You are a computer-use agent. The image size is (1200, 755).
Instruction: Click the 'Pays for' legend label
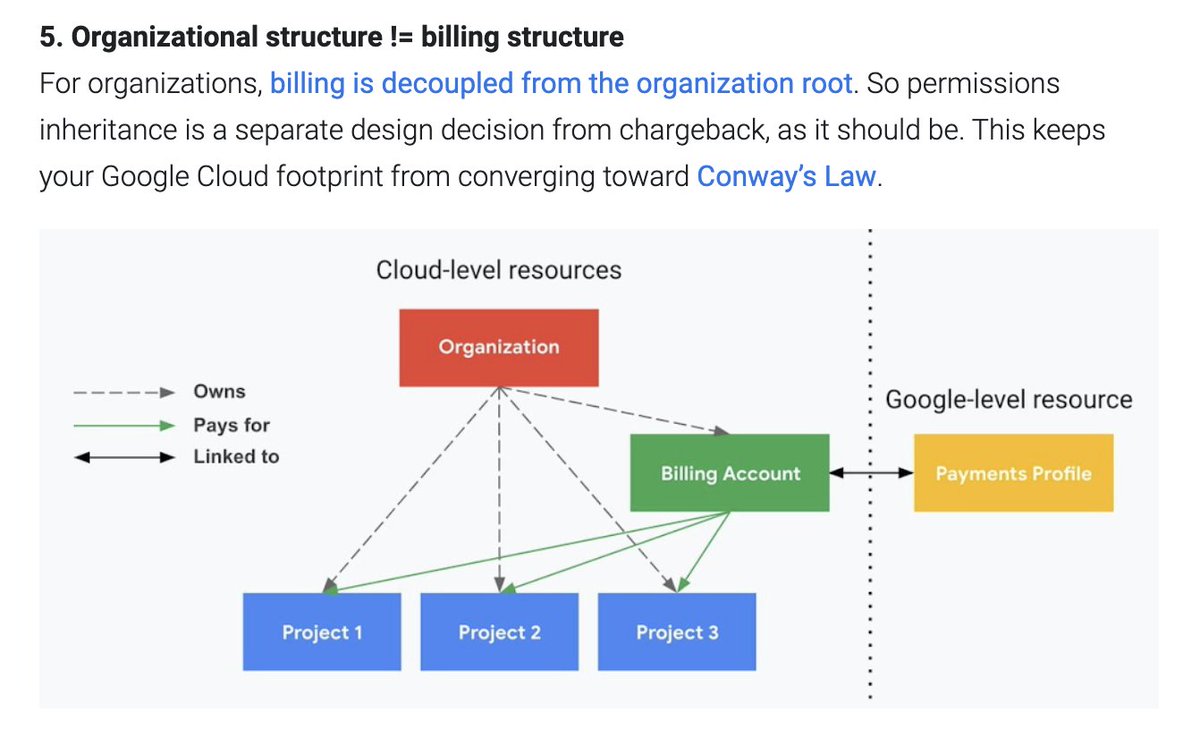232,425
